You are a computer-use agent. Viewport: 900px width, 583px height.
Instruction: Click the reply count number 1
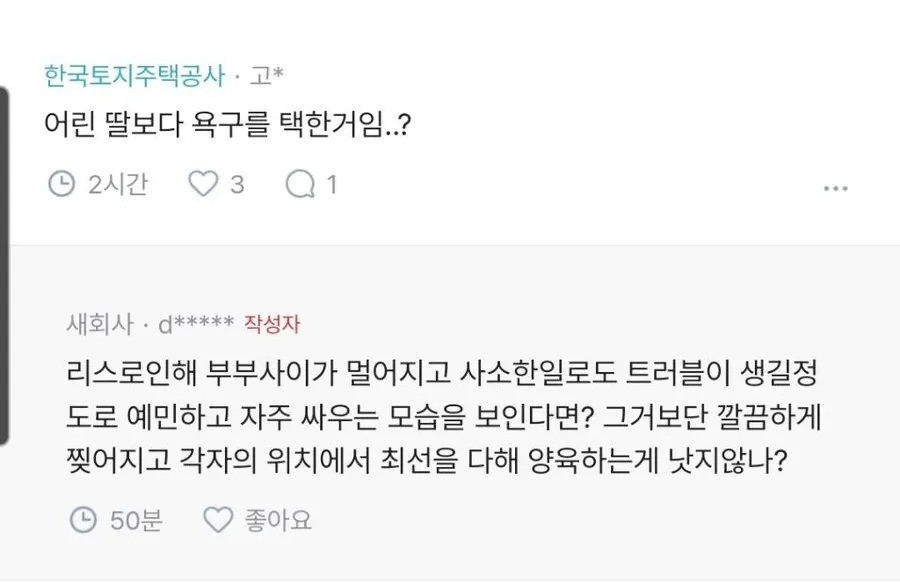click(x=331, y=185)
